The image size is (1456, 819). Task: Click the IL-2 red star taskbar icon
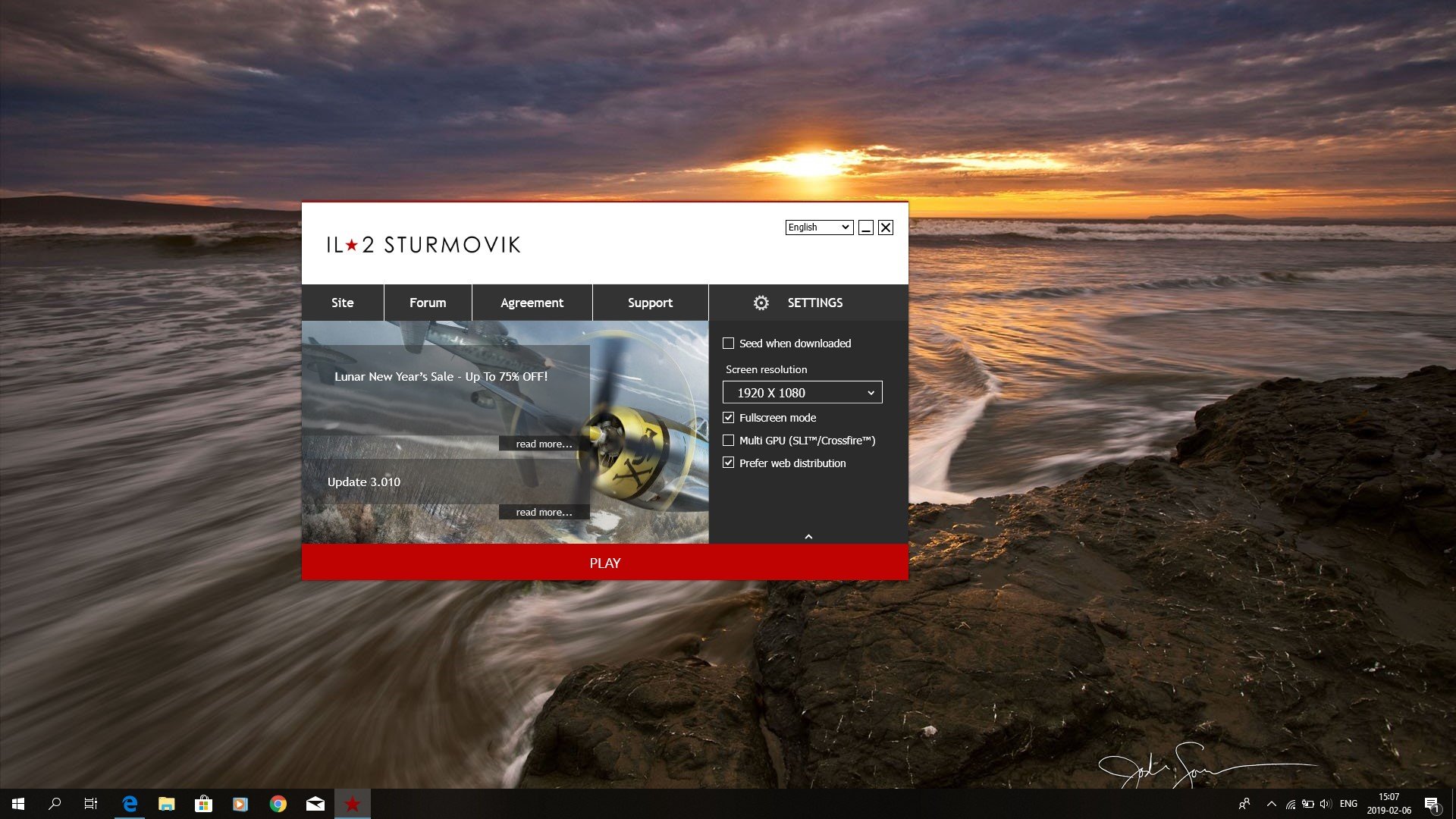pos(352,804)
